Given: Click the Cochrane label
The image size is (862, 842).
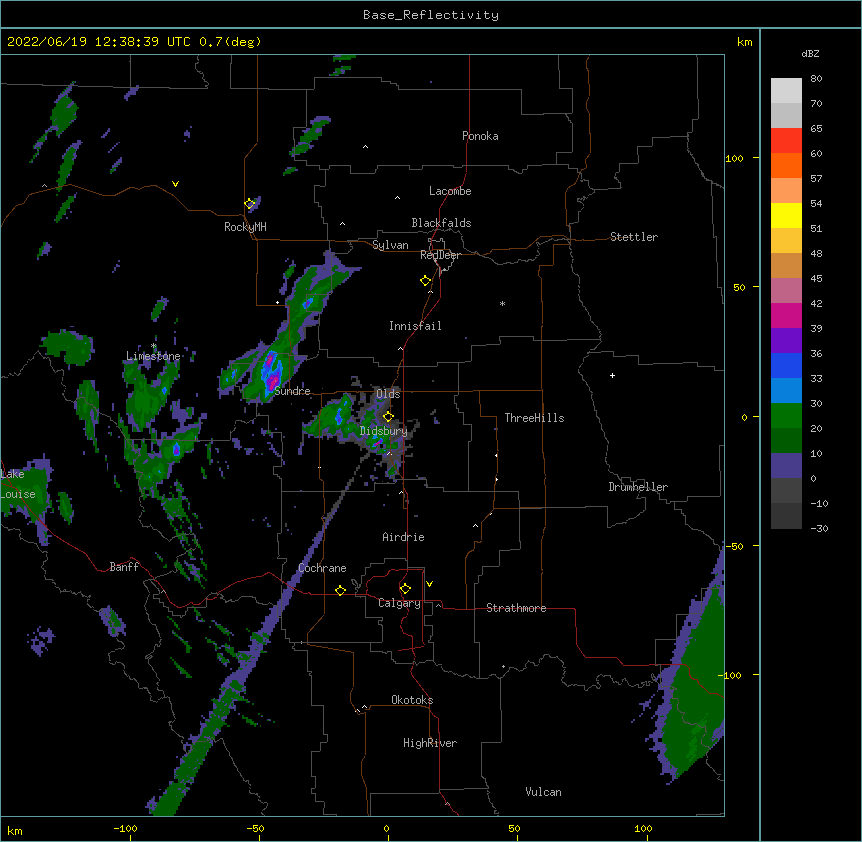Looking at the screenshot, I should pos(322,568).
